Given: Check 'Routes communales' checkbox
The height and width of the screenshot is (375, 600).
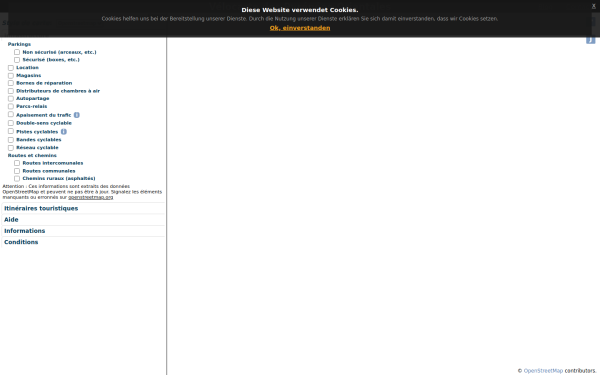Looking at the screenshot, I should 17,171.
